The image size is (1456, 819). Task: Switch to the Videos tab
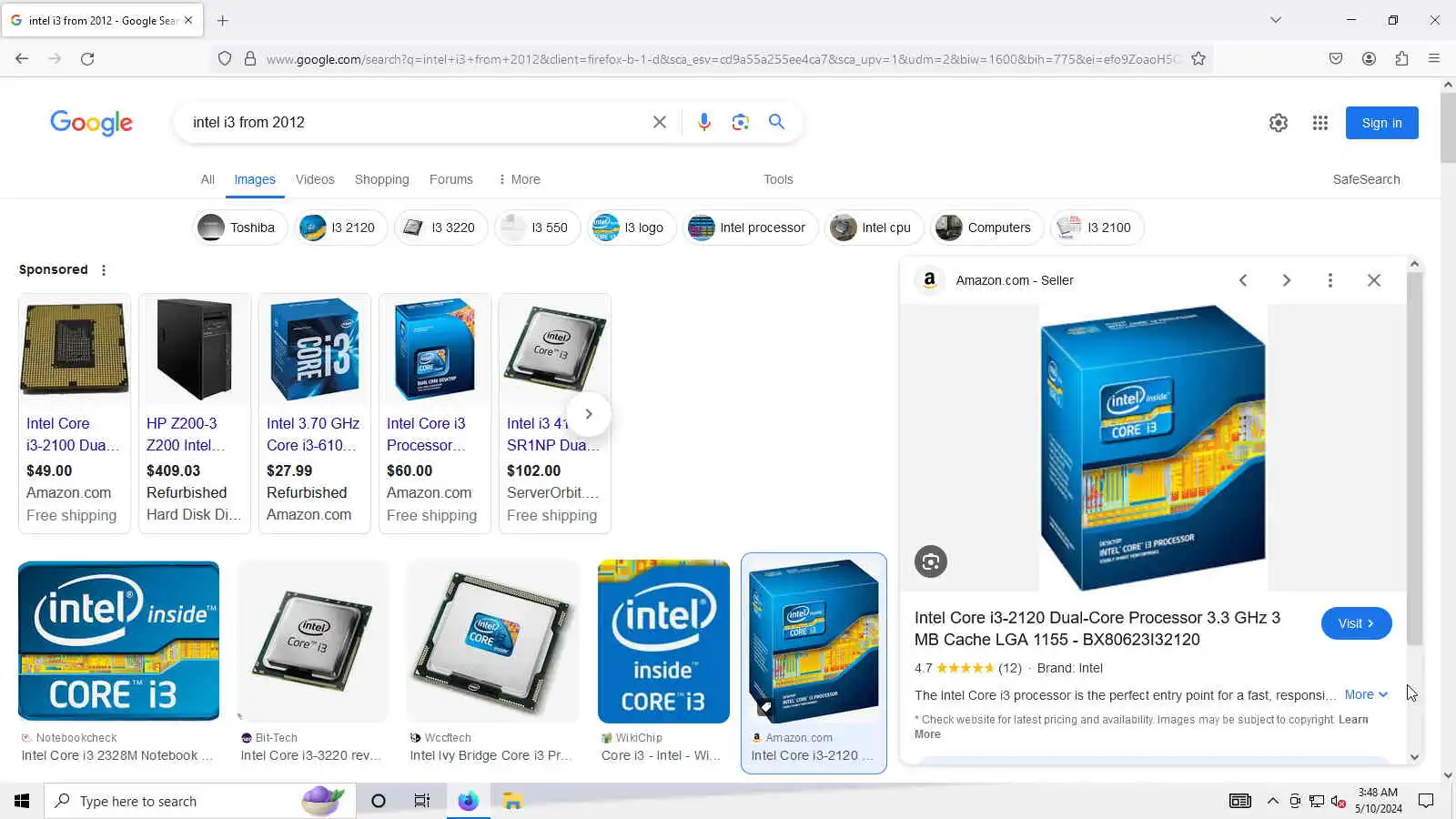point(315,179)
